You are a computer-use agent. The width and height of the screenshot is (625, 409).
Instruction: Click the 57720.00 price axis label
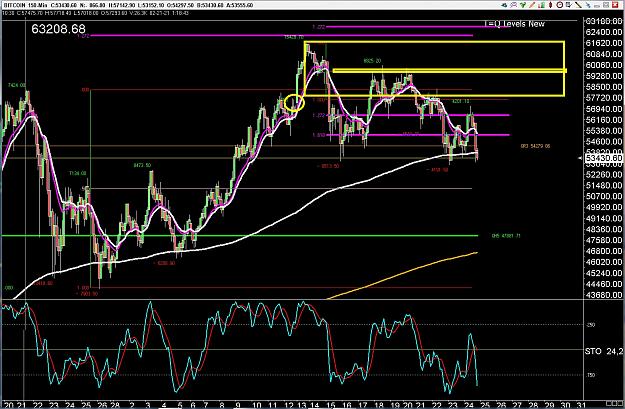coord(604,98)
